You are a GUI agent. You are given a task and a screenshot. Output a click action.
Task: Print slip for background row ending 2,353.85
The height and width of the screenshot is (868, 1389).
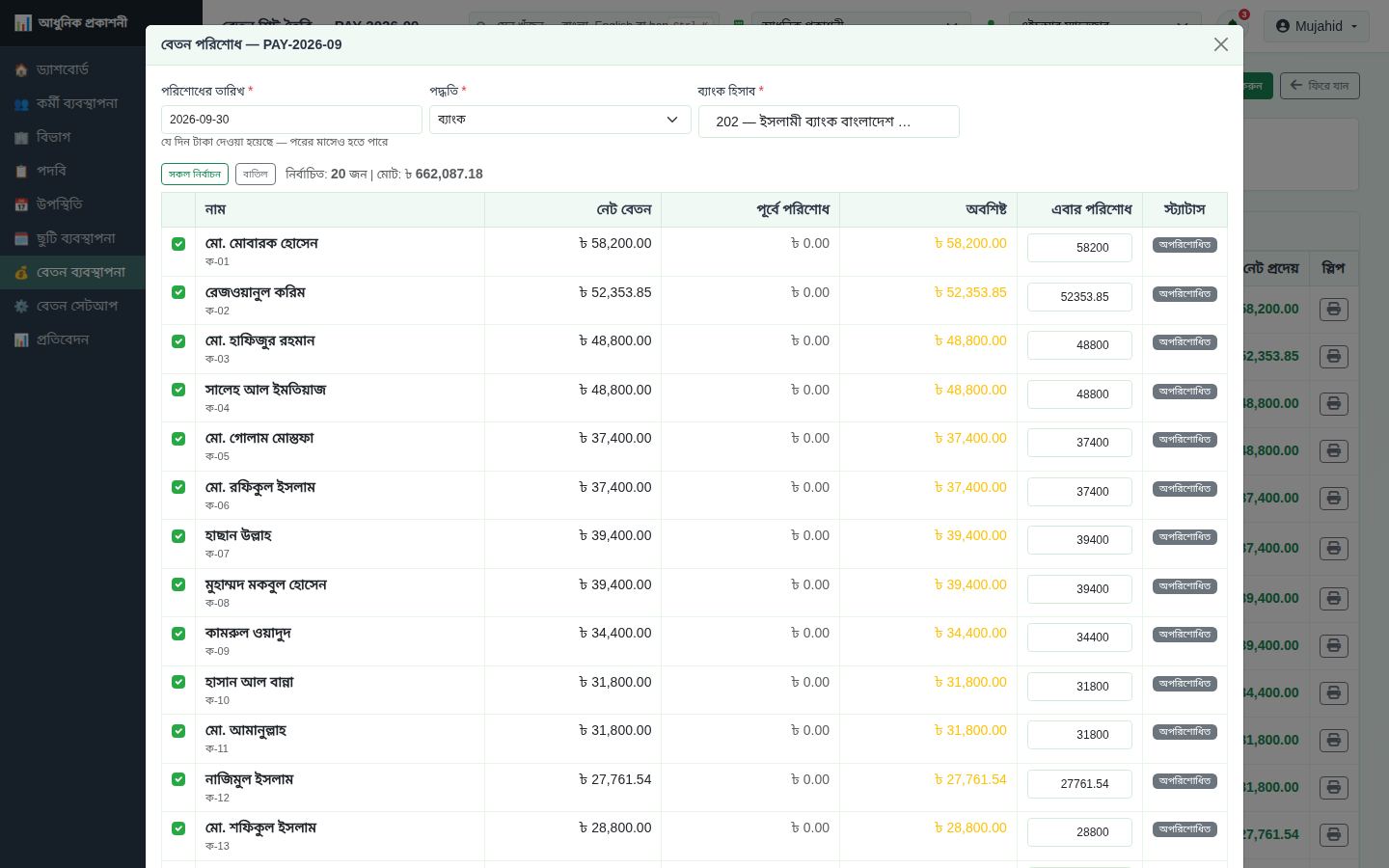[x=1334, y=357]
